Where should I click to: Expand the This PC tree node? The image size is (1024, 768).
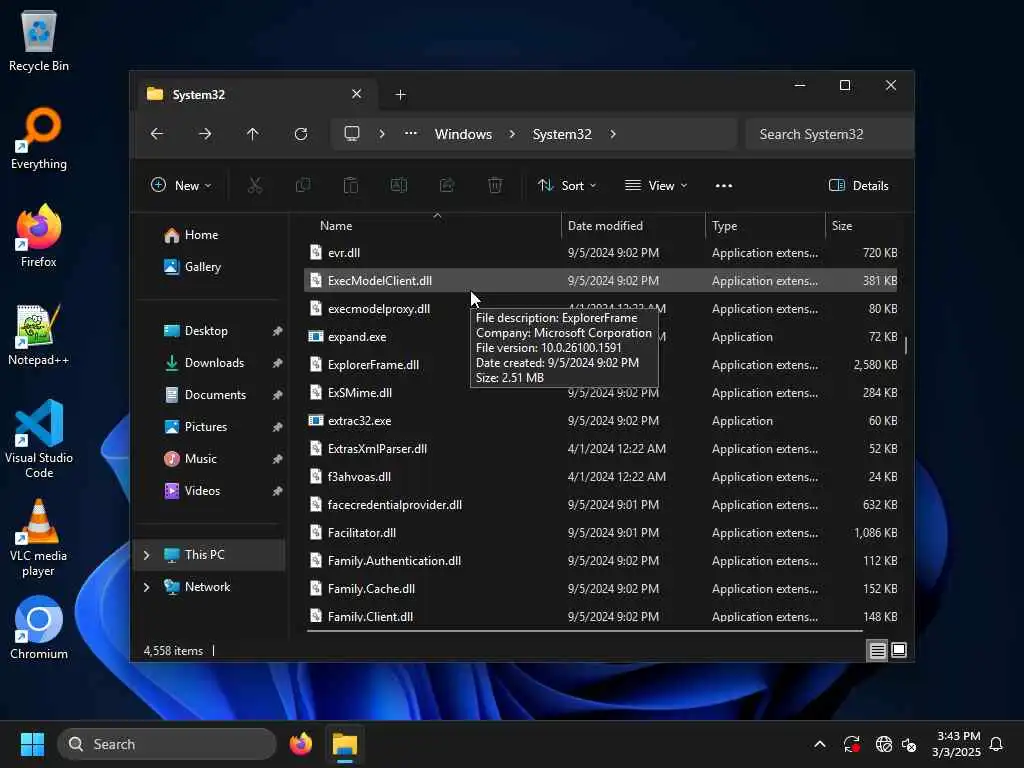point(146,555)
